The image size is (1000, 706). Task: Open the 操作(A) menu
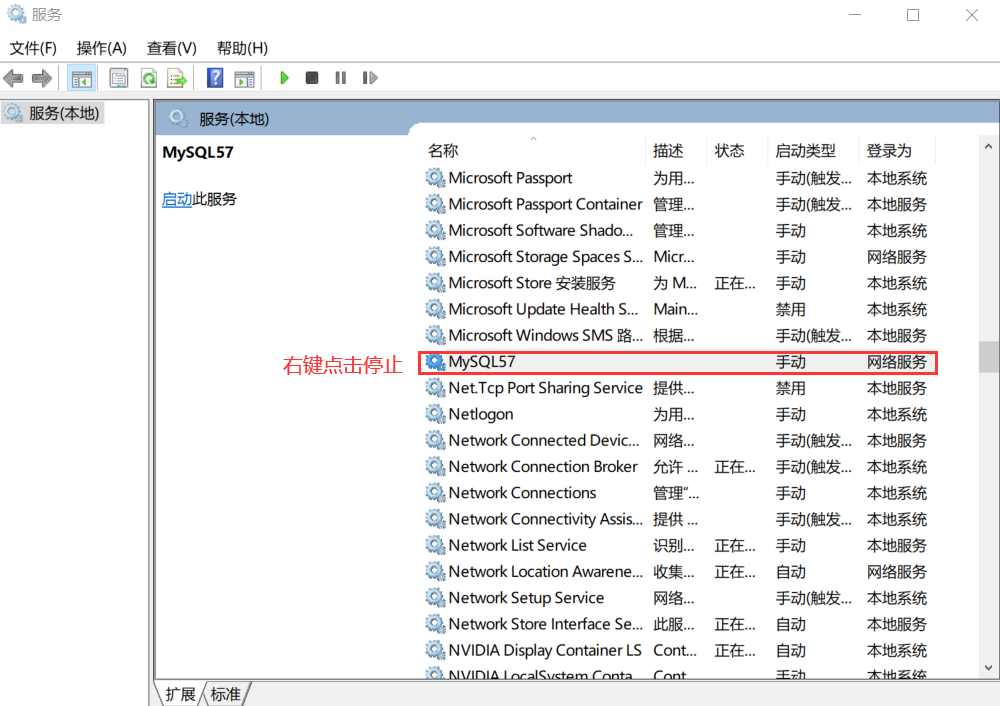(101, 48)
